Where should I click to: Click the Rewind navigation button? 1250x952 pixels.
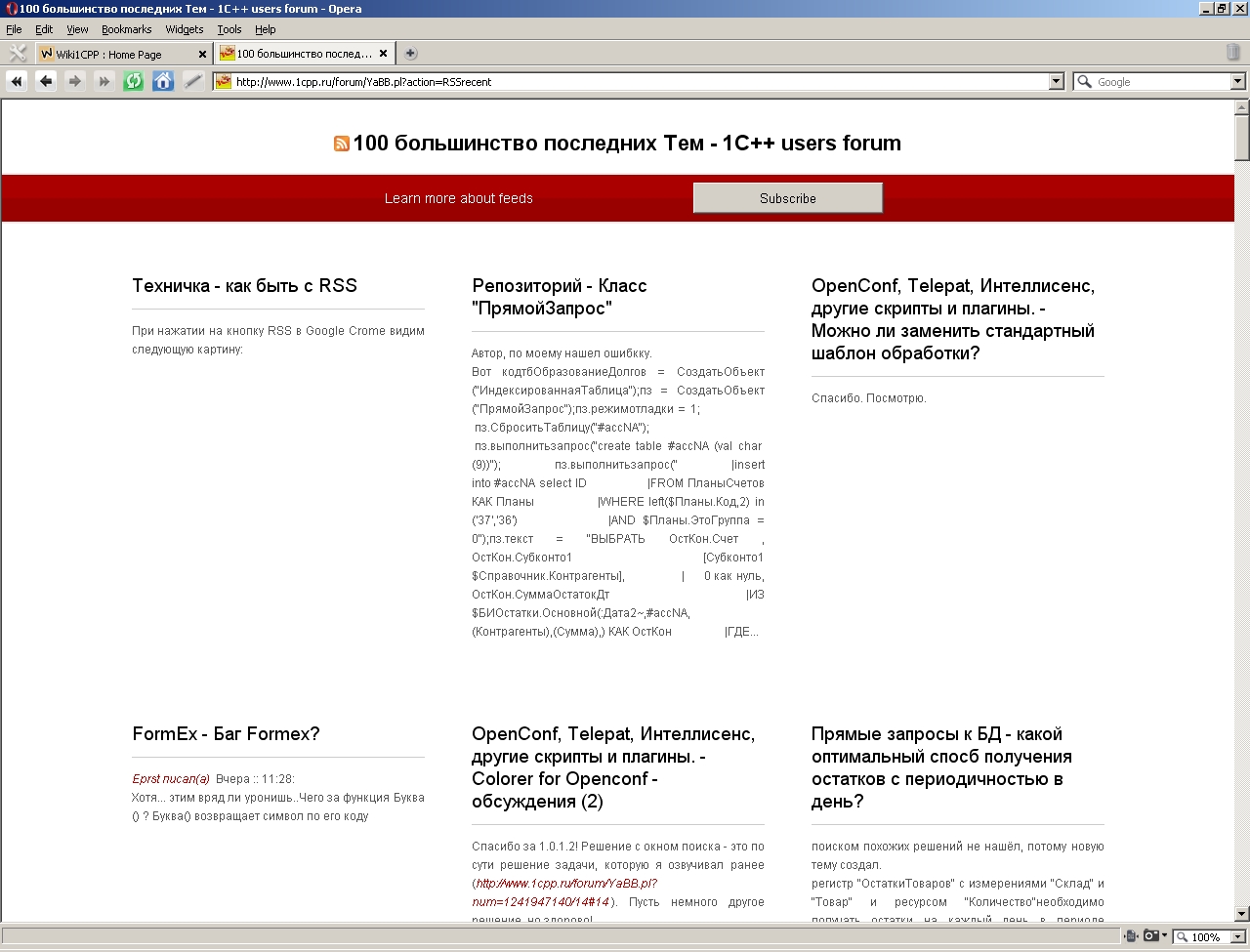point(16,82)
